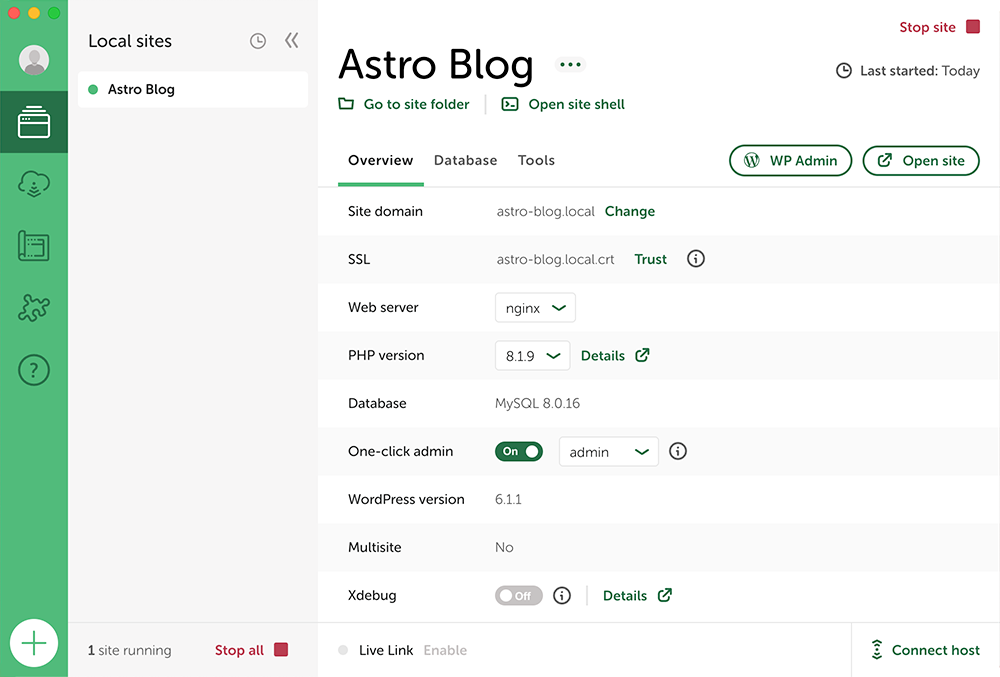Open Help using the question mark icon
Viewport: 1000px width, 677px height.
click(33, 370)
